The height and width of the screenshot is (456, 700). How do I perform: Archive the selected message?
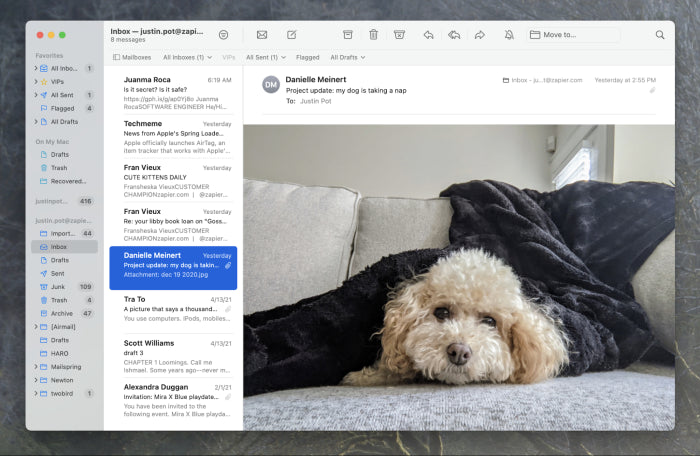[347, 35]
